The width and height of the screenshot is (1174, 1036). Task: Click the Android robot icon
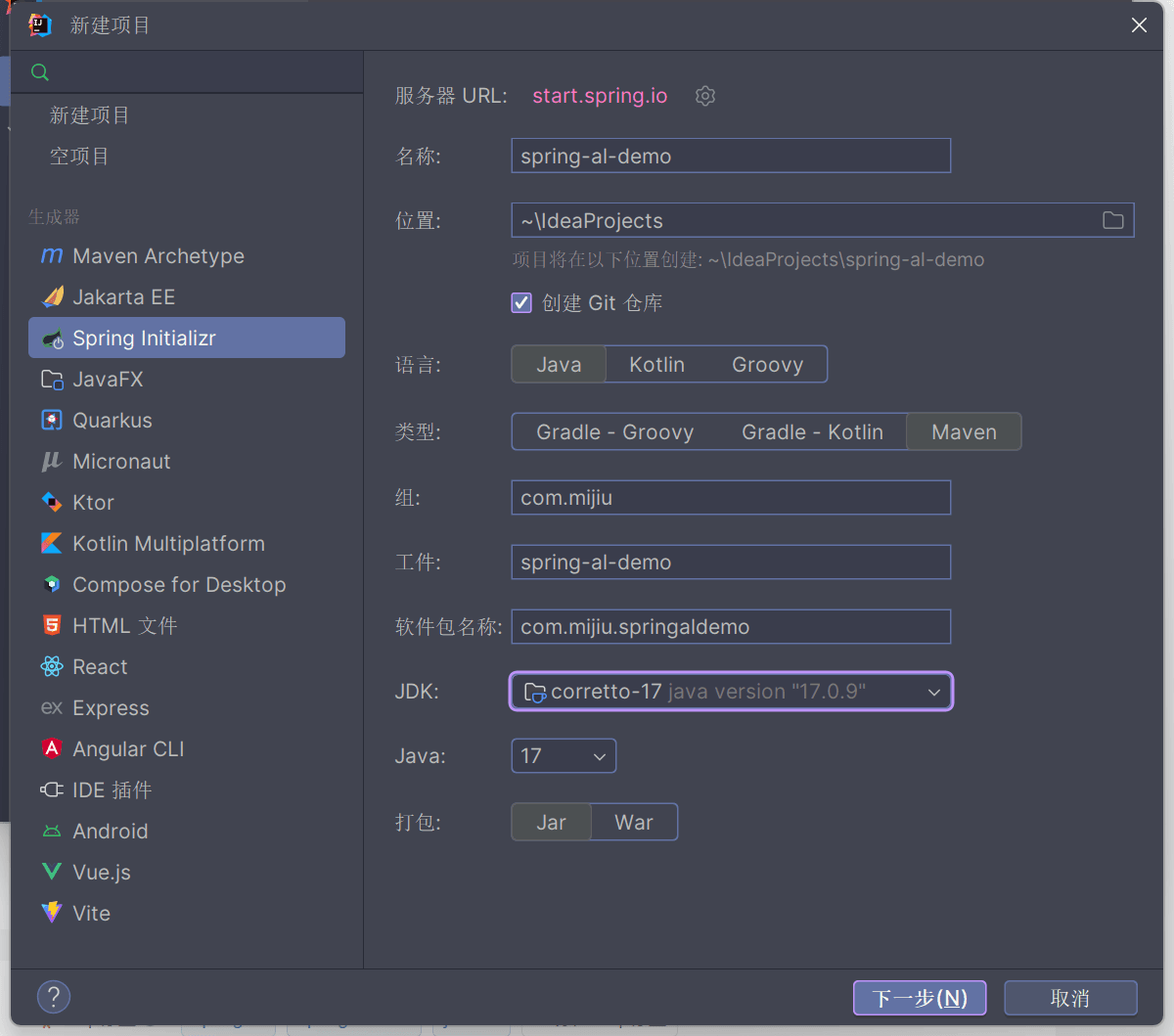tap(52, 832)
